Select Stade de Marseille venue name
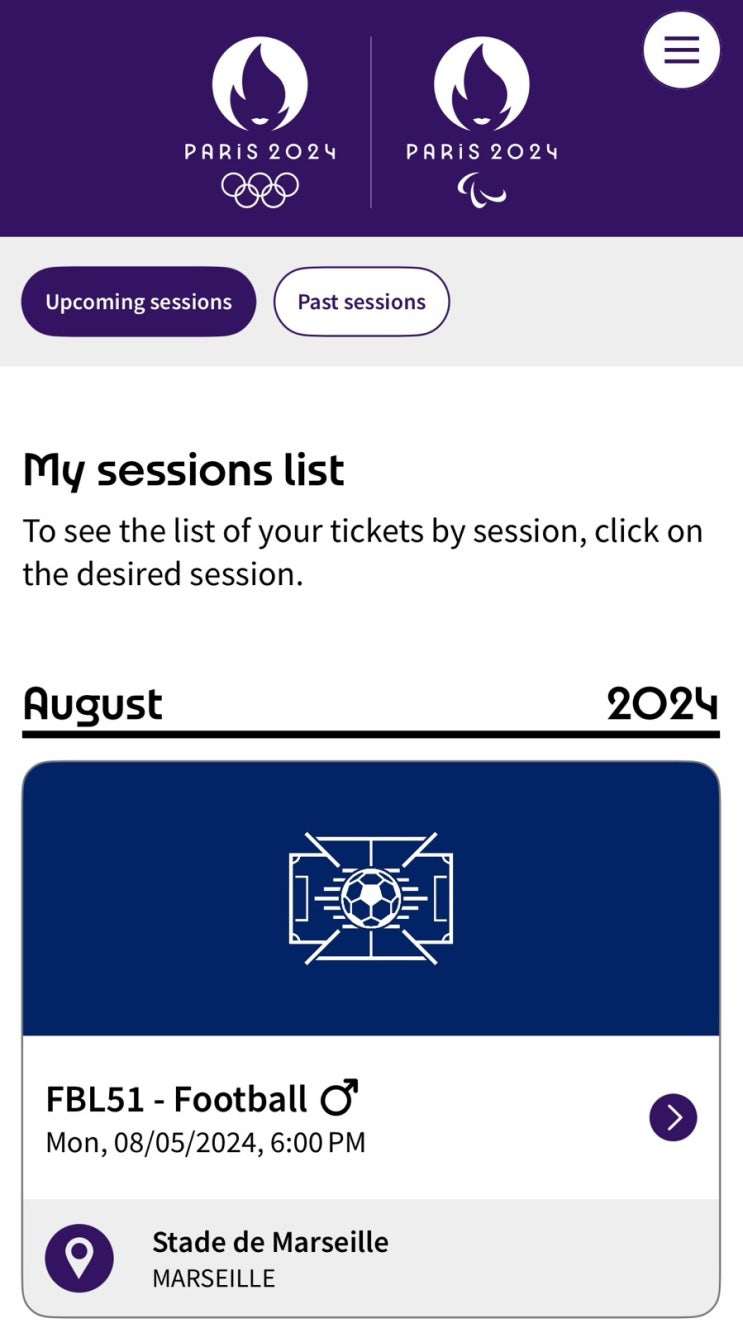This screenshot has width=743, height=1328. click(x=270, y=1242)
